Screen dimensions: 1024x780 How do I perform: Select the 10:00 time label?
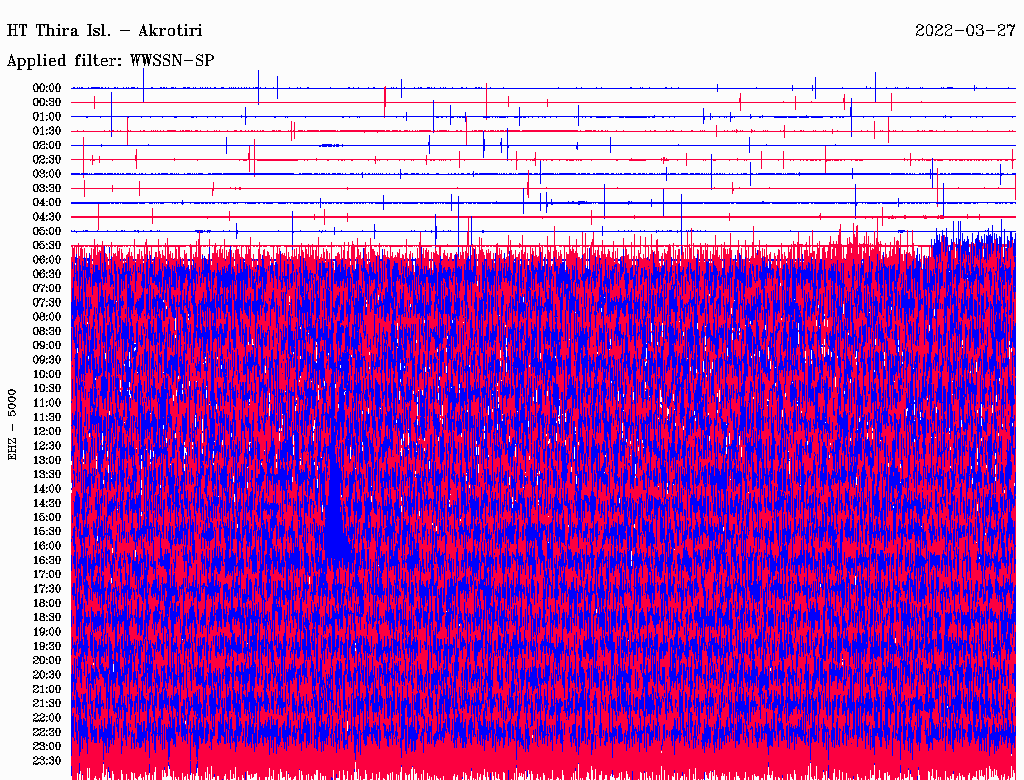coord(47,375)
